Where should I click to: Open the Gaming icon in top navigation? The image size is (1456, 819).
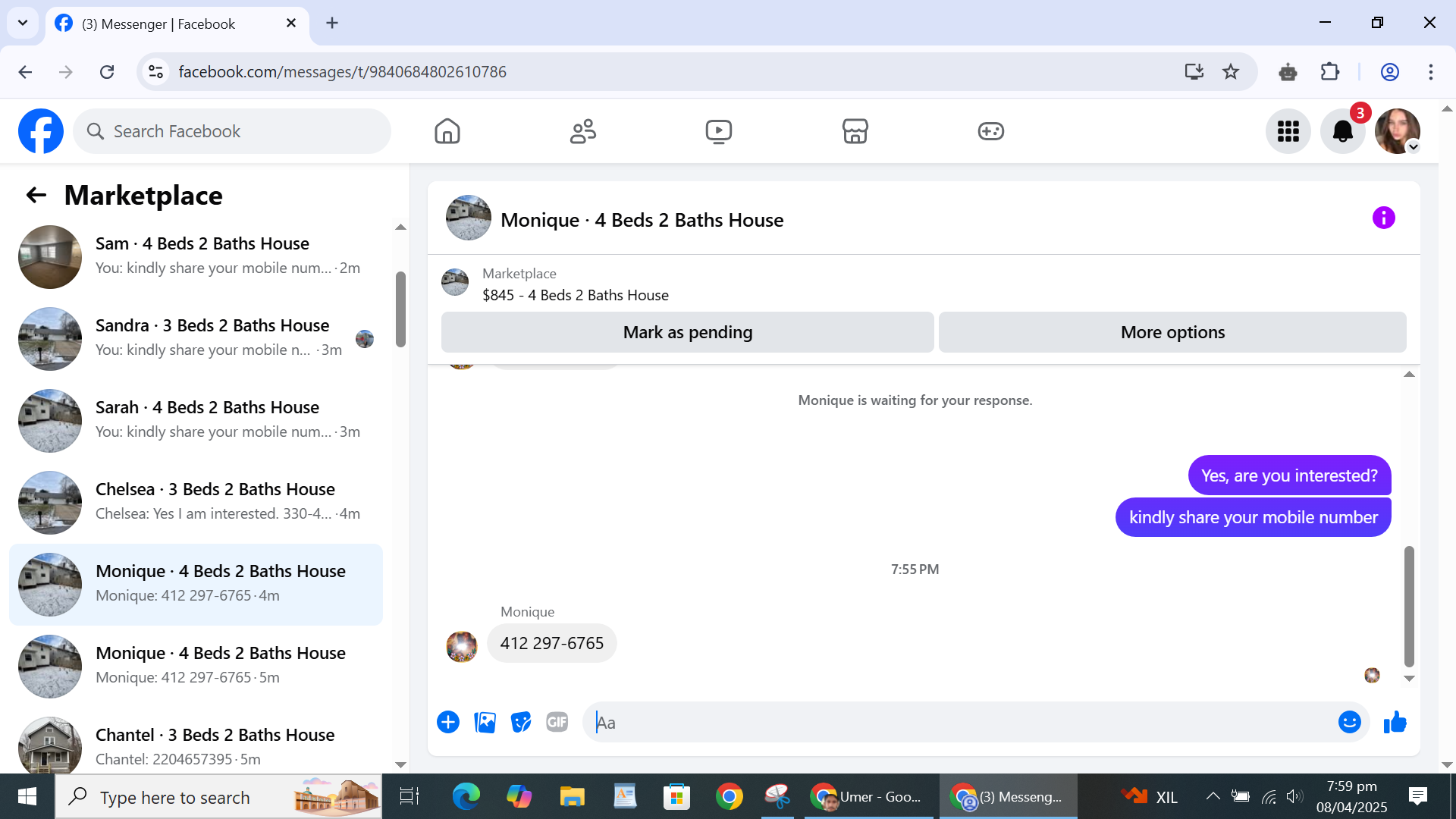coord(990,131)
